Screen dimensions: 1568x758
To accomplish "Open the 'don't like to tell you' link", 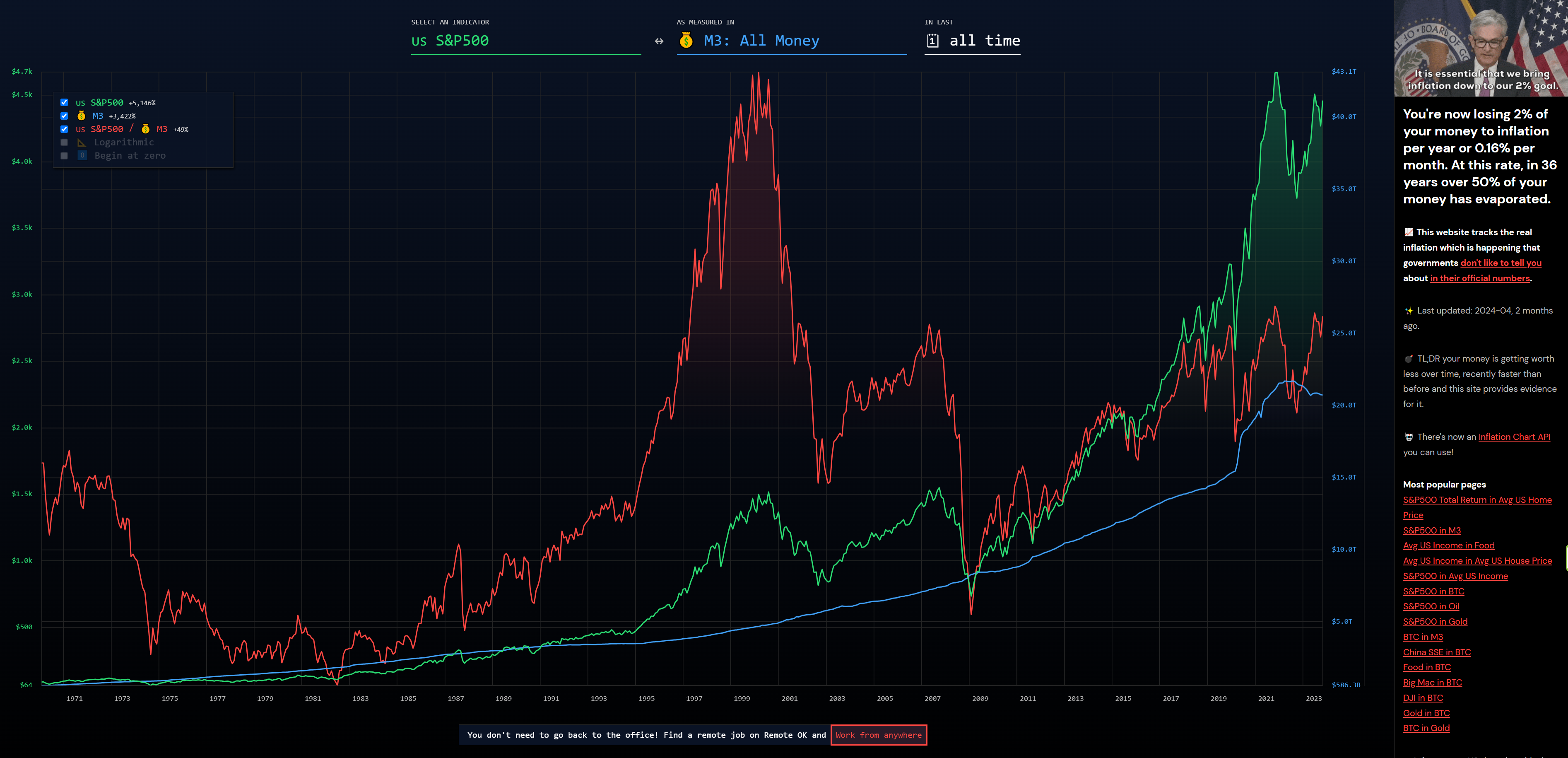I will coord(1501,263).
